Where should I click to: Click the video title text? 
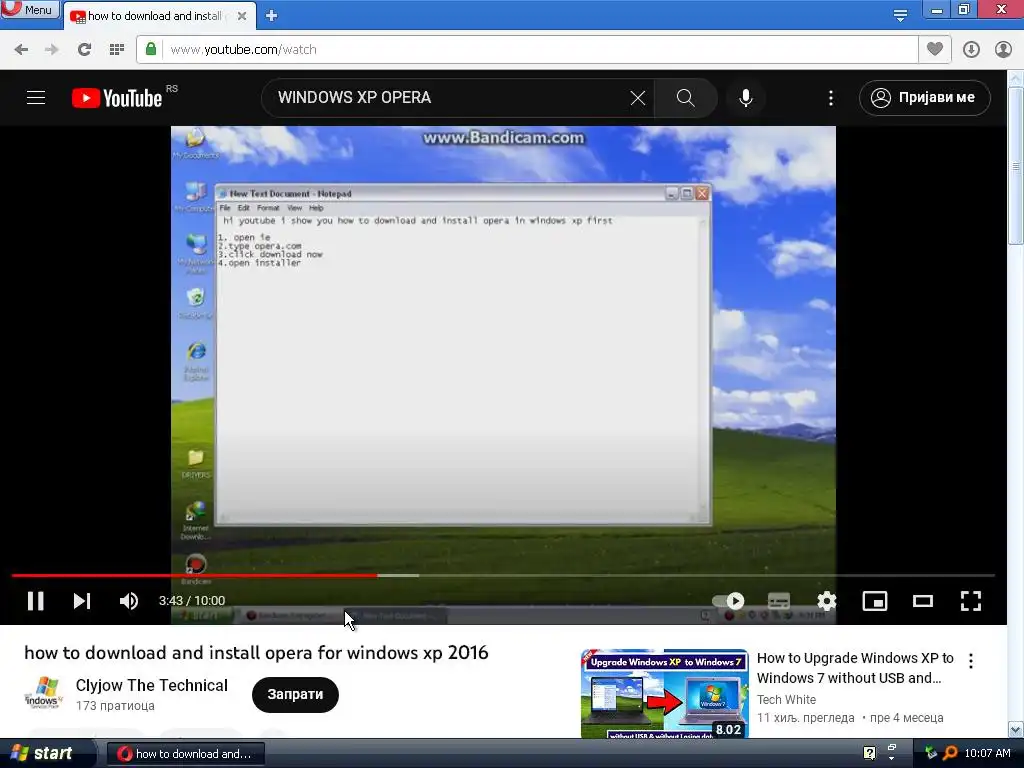tap(256, 652)
